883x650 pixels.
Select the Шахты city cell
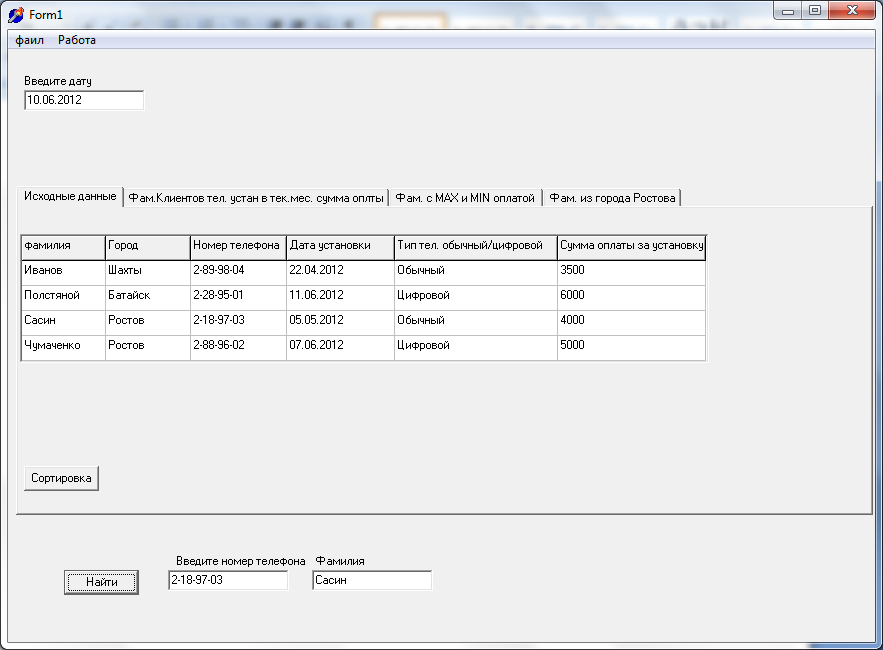(148, 273)
